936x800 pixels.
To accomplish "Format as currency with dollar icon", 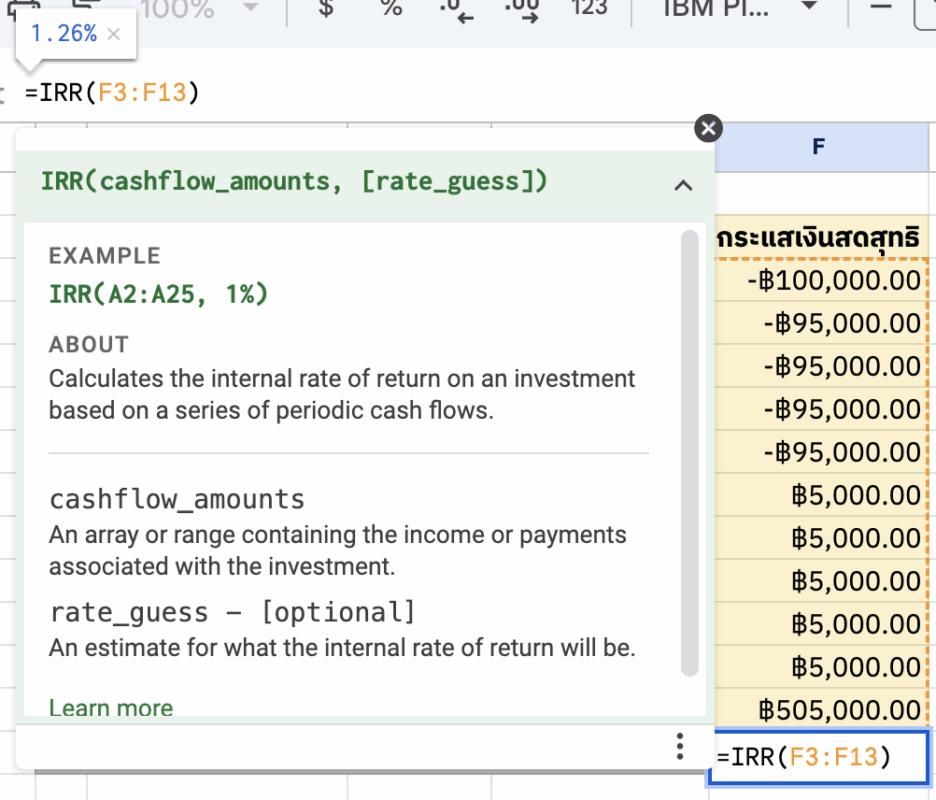I will point(325,8).
